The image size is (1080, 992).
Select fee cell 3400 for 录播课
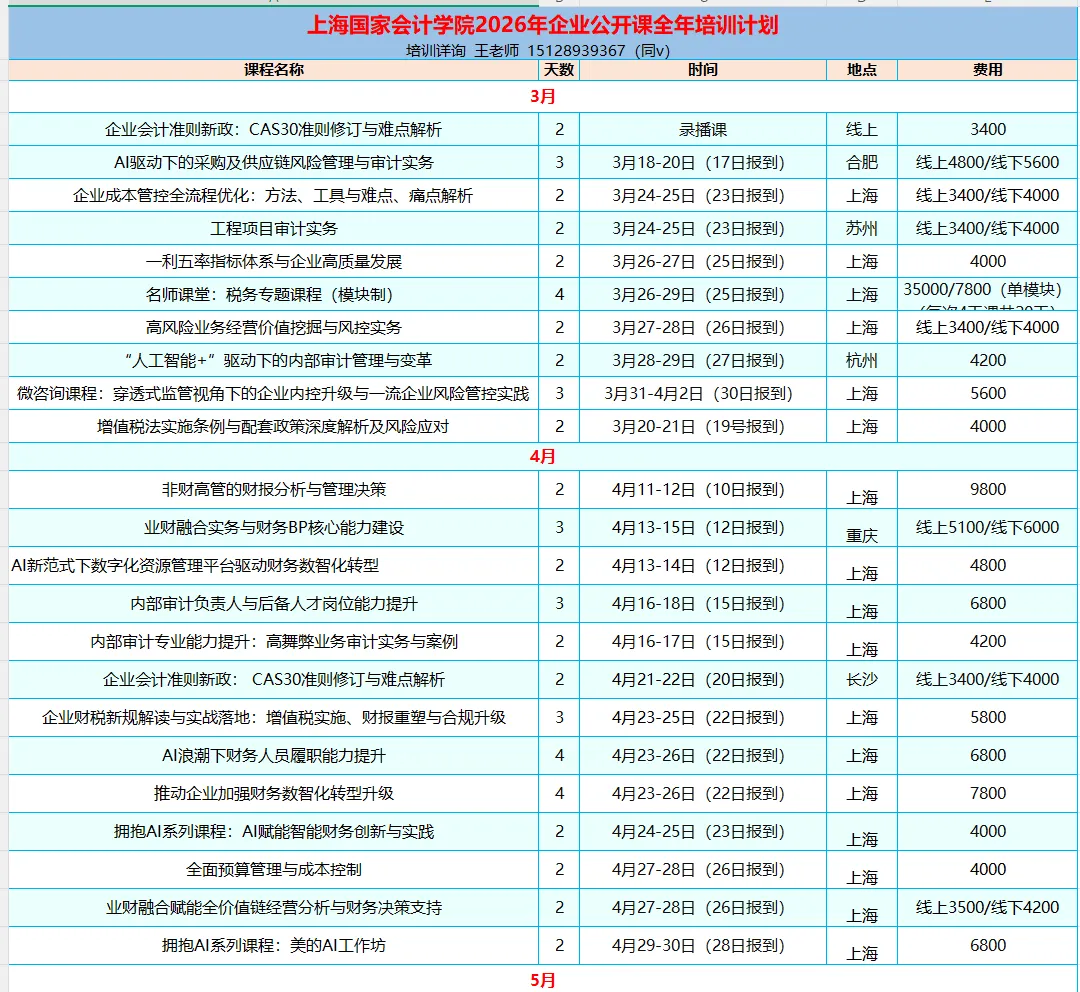point(988,130)
